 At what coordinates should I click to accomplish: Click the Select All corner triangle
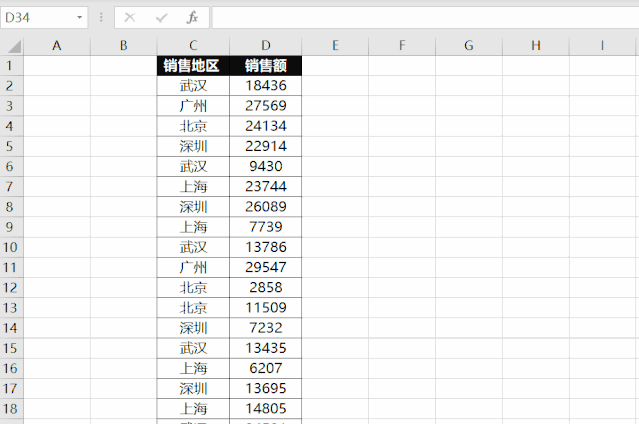(x=14, y=46)
